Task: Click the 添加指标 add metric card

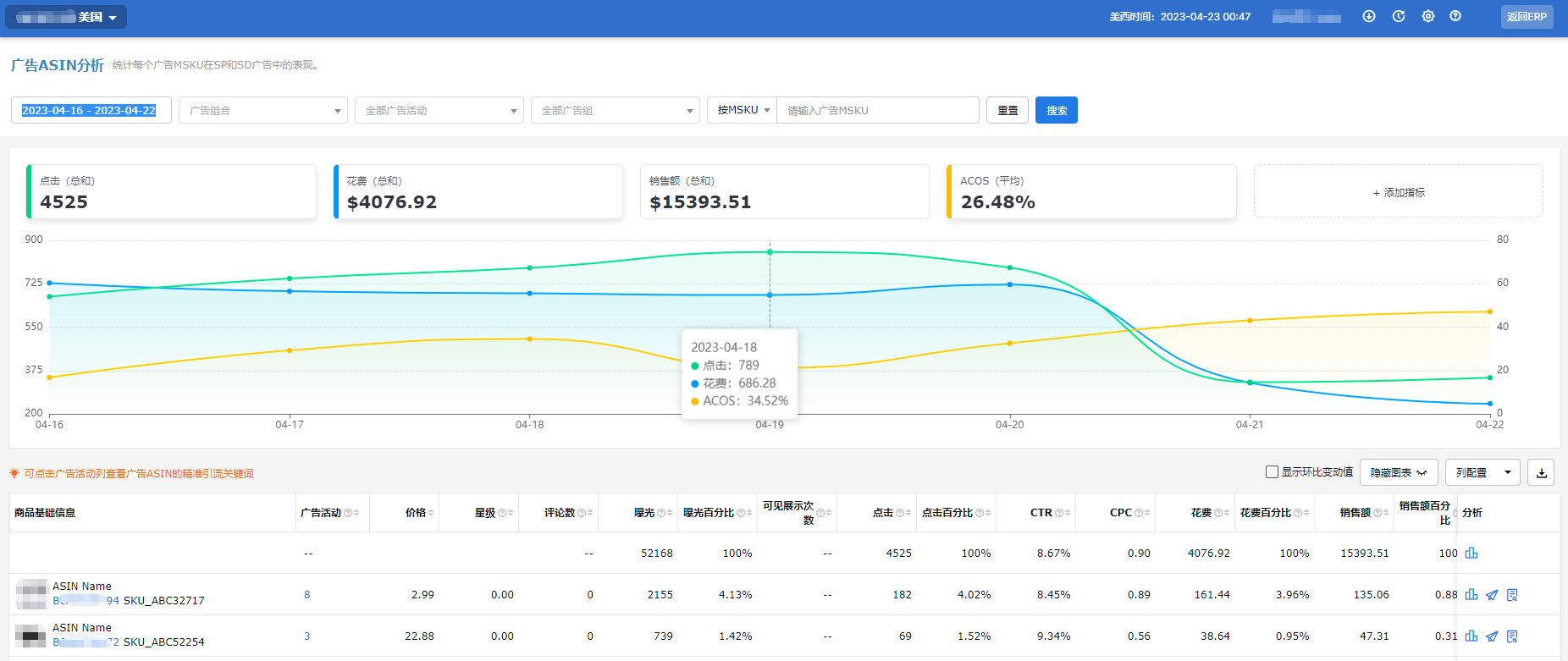Action: click(1399, 192)
